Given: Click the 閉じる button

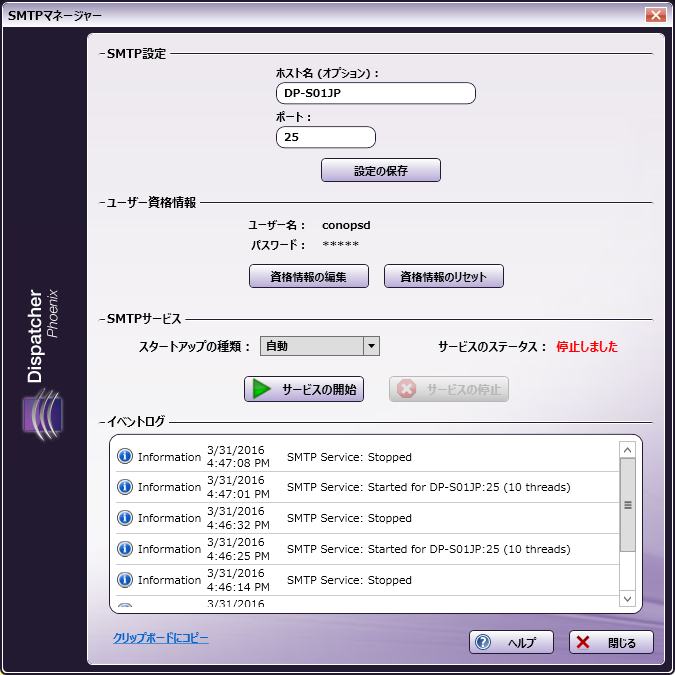Looking at the screenshot, I should [x=611, y=642].
